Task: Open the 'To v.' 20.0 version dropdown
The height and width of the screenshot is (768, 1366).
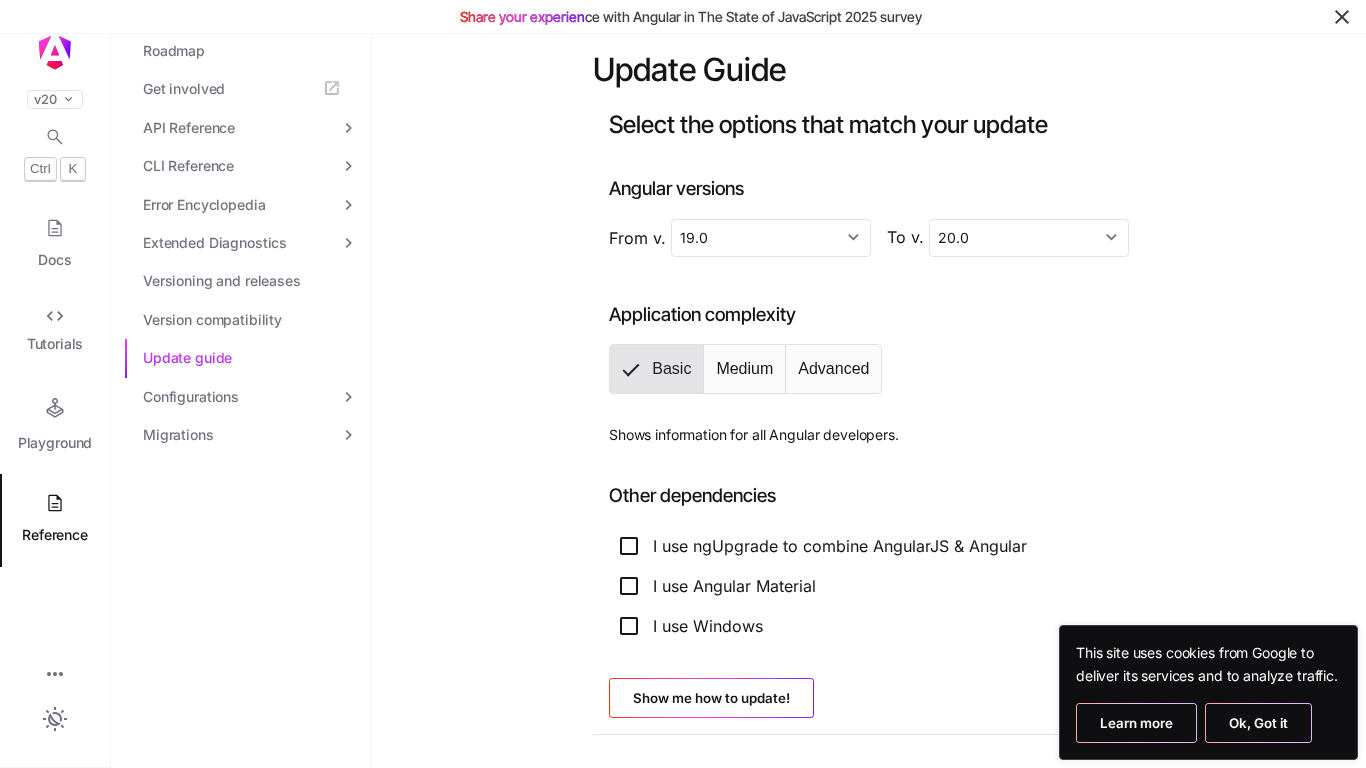Action: [x=1028, y=238]
